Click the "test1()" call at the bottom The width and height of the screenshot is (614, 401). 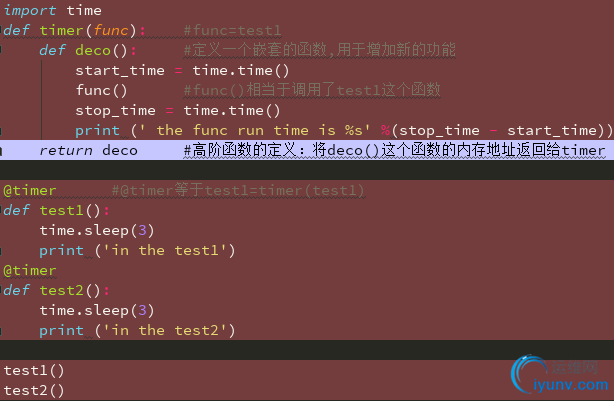click(x=33, y=370)
